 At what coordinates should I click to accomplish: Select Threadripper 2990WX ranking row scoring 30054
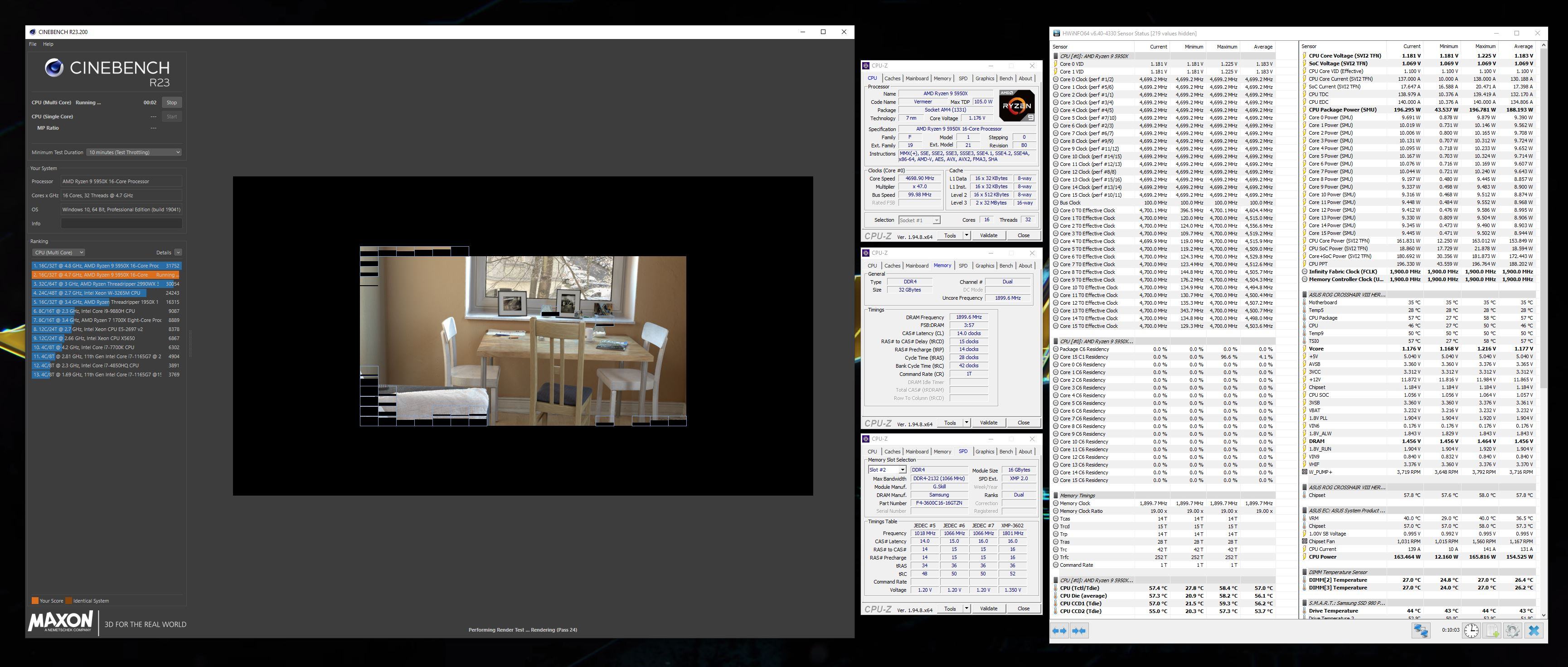tap(107, 284)
